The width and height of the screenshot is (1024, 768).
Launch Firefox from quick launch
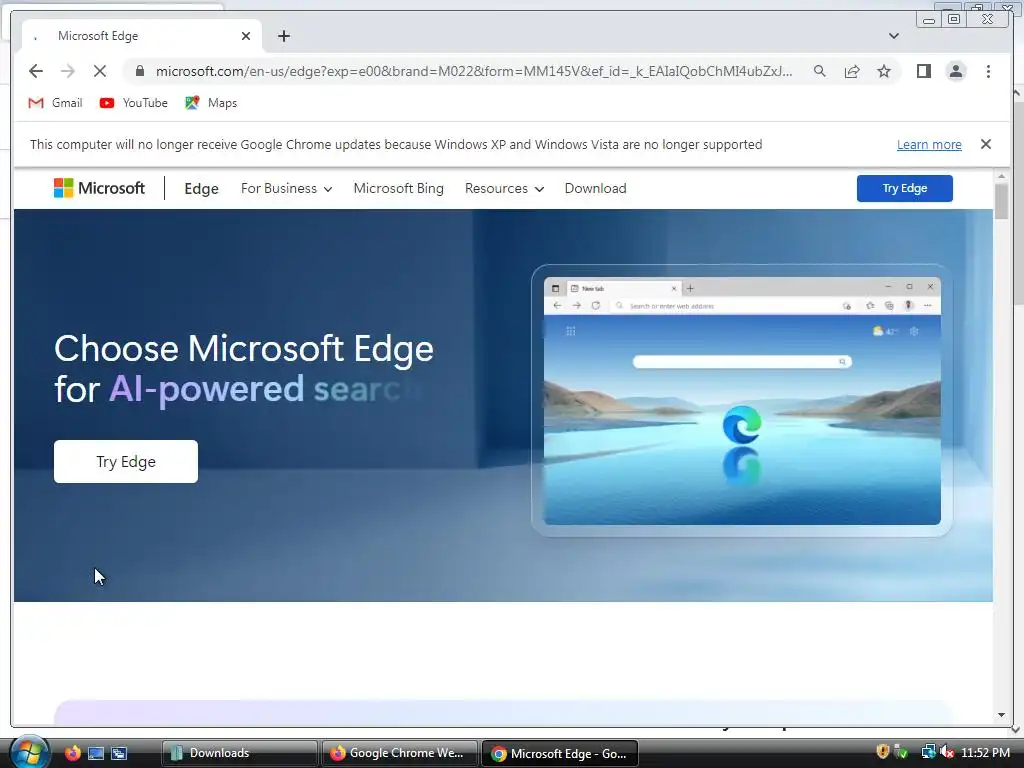(x=72, y=753)
